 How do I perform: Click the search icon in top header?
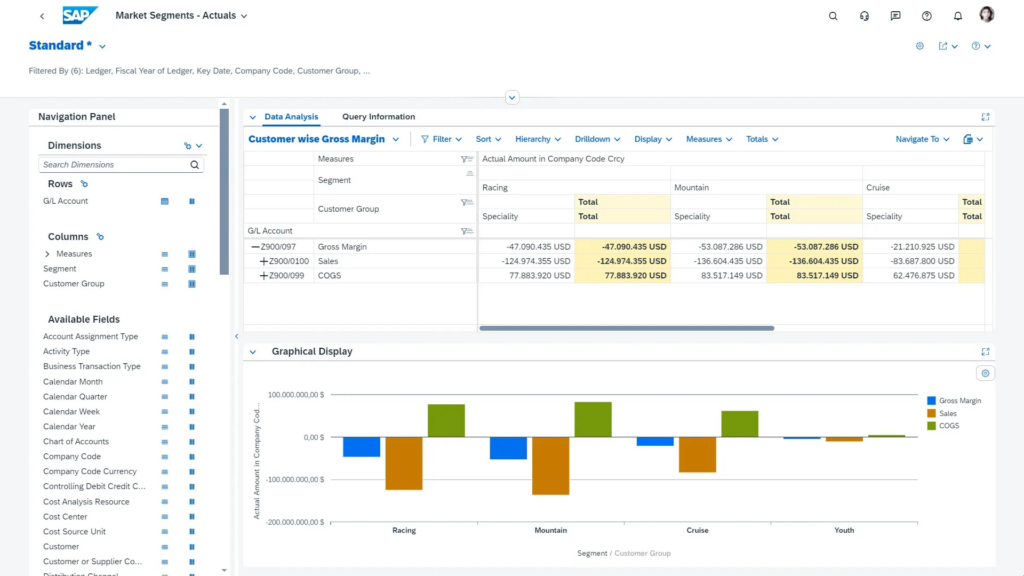(x=833, y=16)
